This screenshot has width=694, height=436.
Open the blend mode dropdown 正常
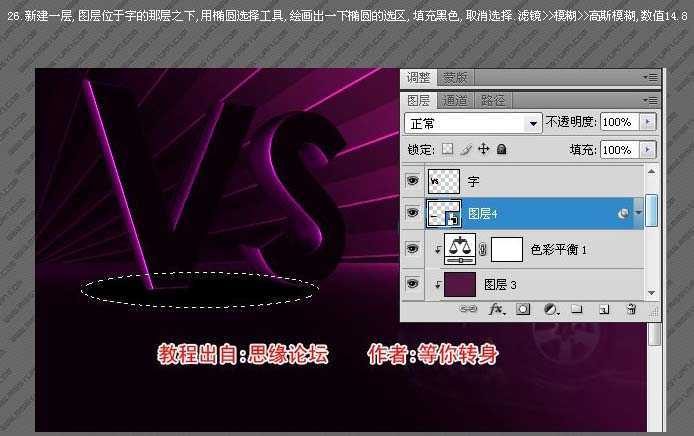tap(473, 123)
